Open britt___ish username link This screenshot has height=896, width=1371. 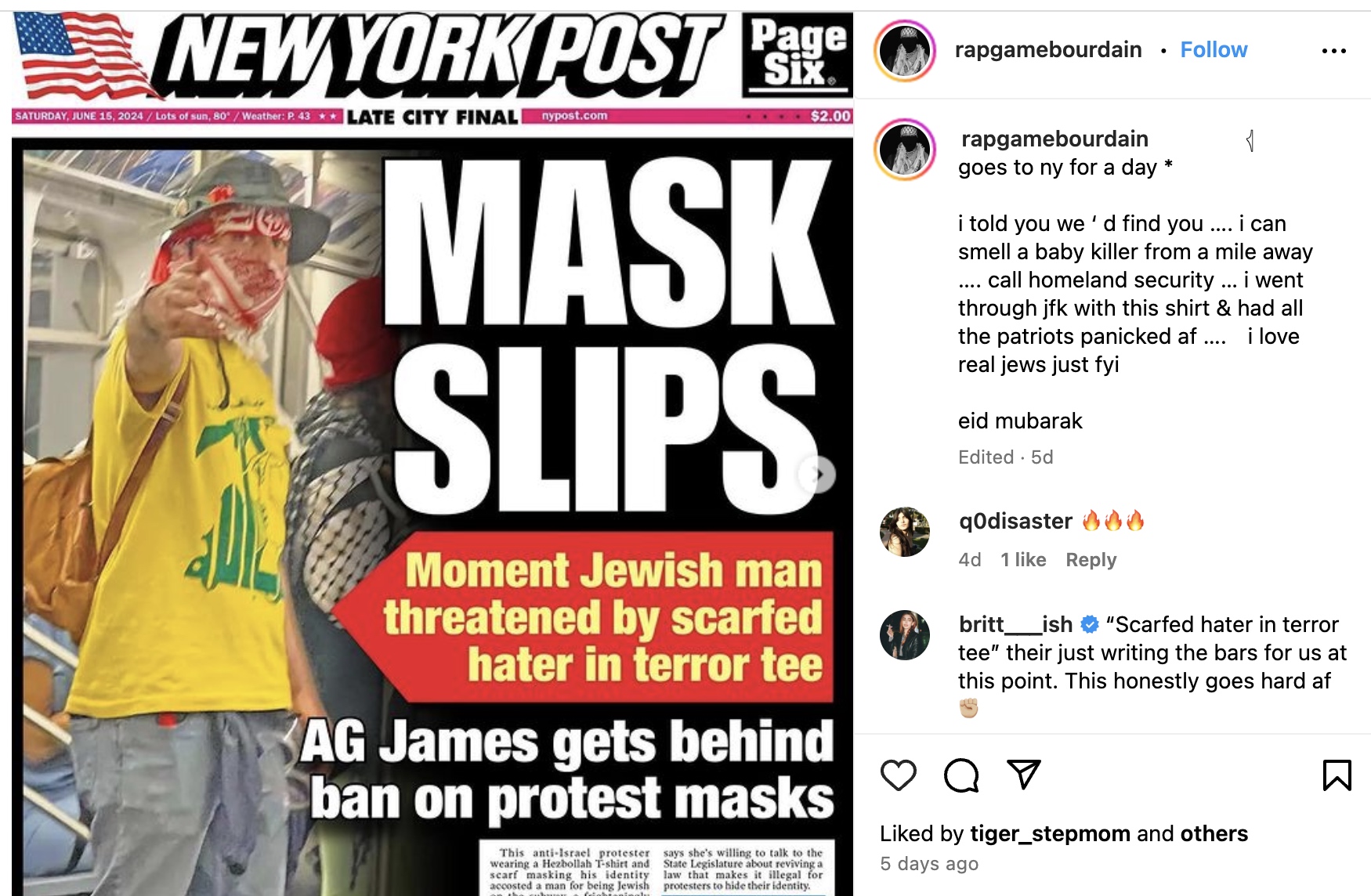[1015, 624]
